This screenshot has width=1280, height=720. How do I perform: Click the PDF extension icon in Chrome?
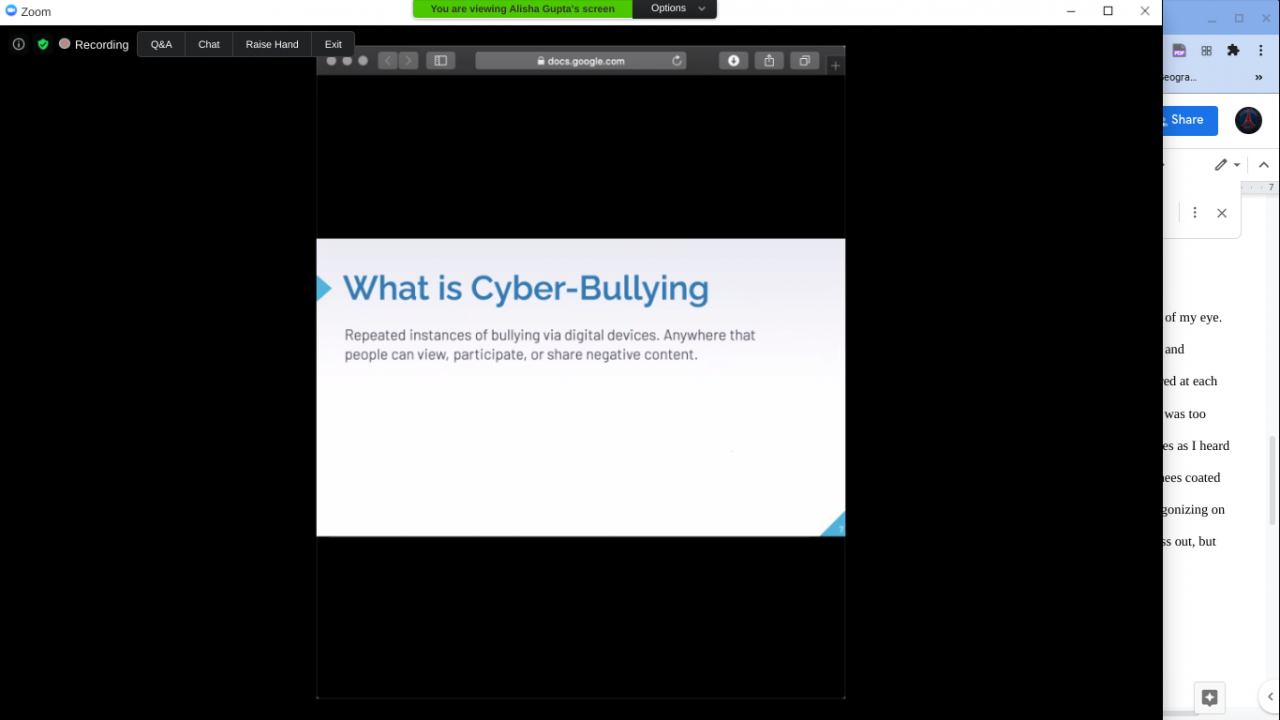[x=1179, y=51]
